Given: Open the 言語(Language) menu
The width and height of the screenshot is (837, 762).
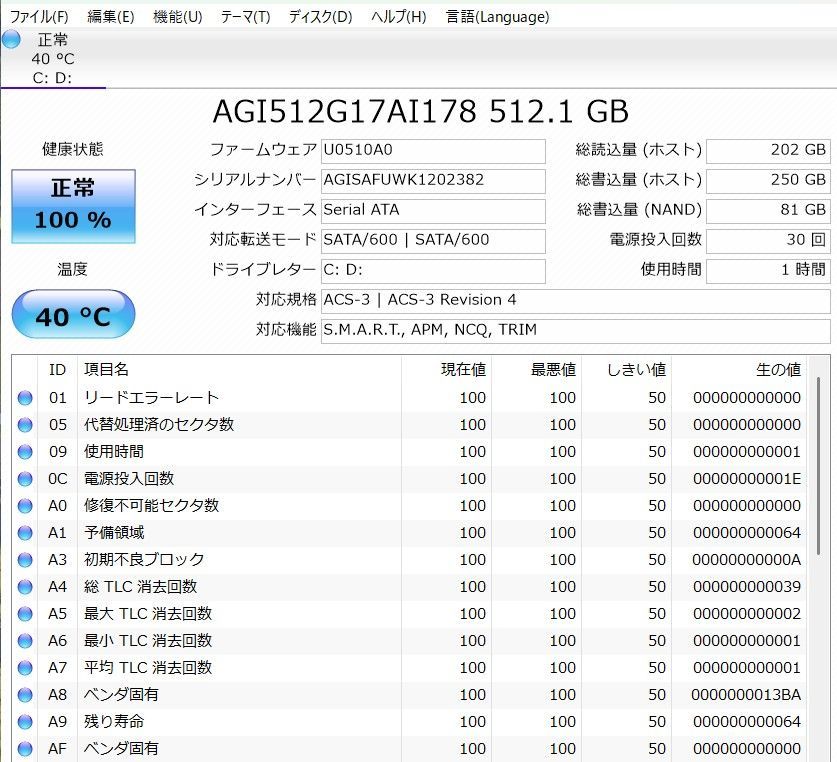Looking at the screenshot, I should [x=498, y=17].
